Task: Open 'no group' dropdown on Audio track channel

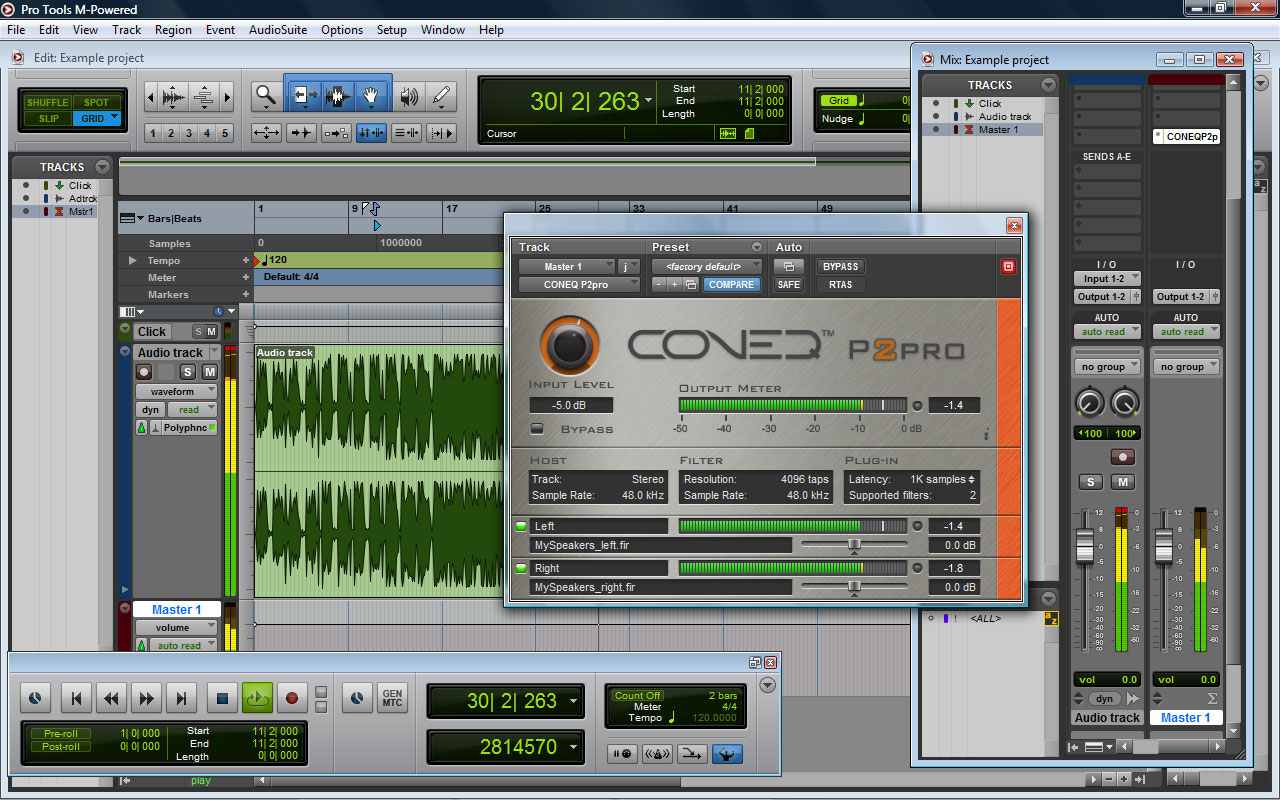Action: [x=1106, y=367]
